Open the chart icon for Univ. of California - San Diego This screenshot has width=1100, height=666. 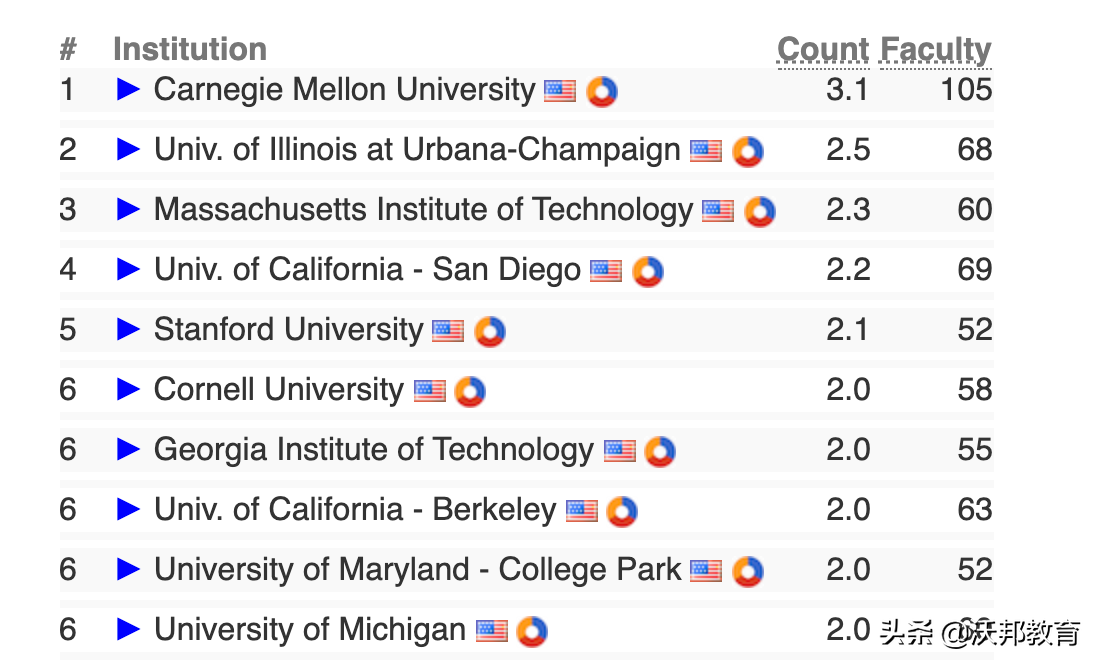point(647,271)
